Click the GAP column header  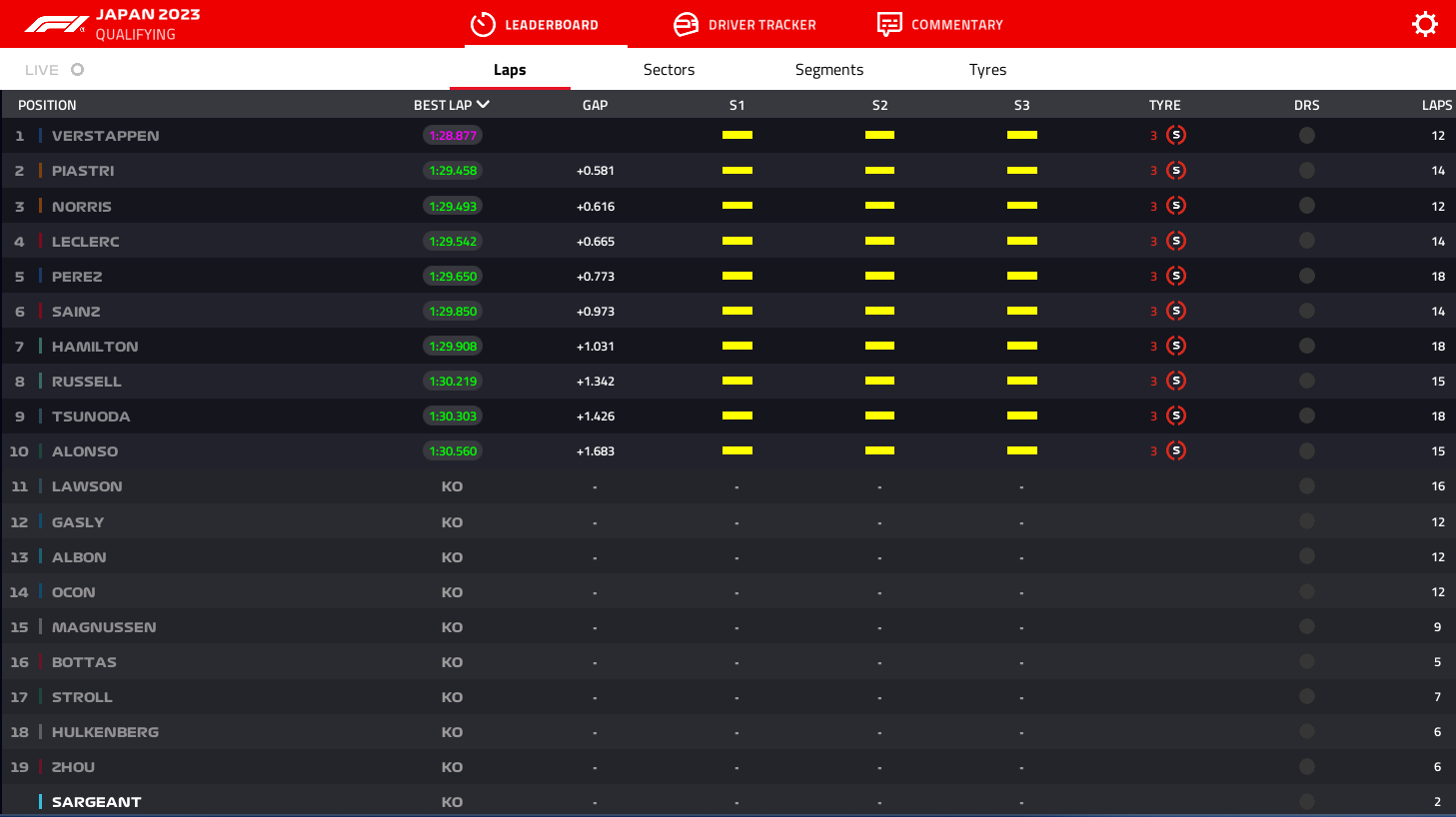595,105
